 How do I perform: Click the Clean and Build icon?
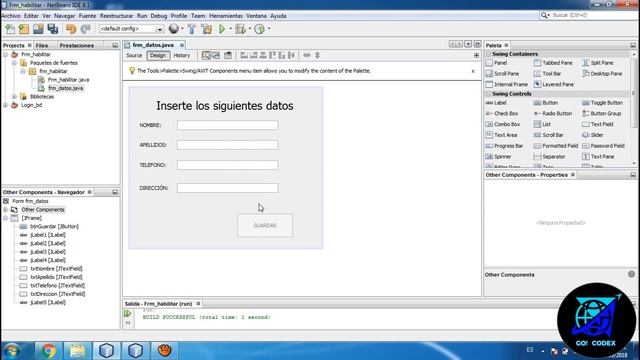(207, 29)
